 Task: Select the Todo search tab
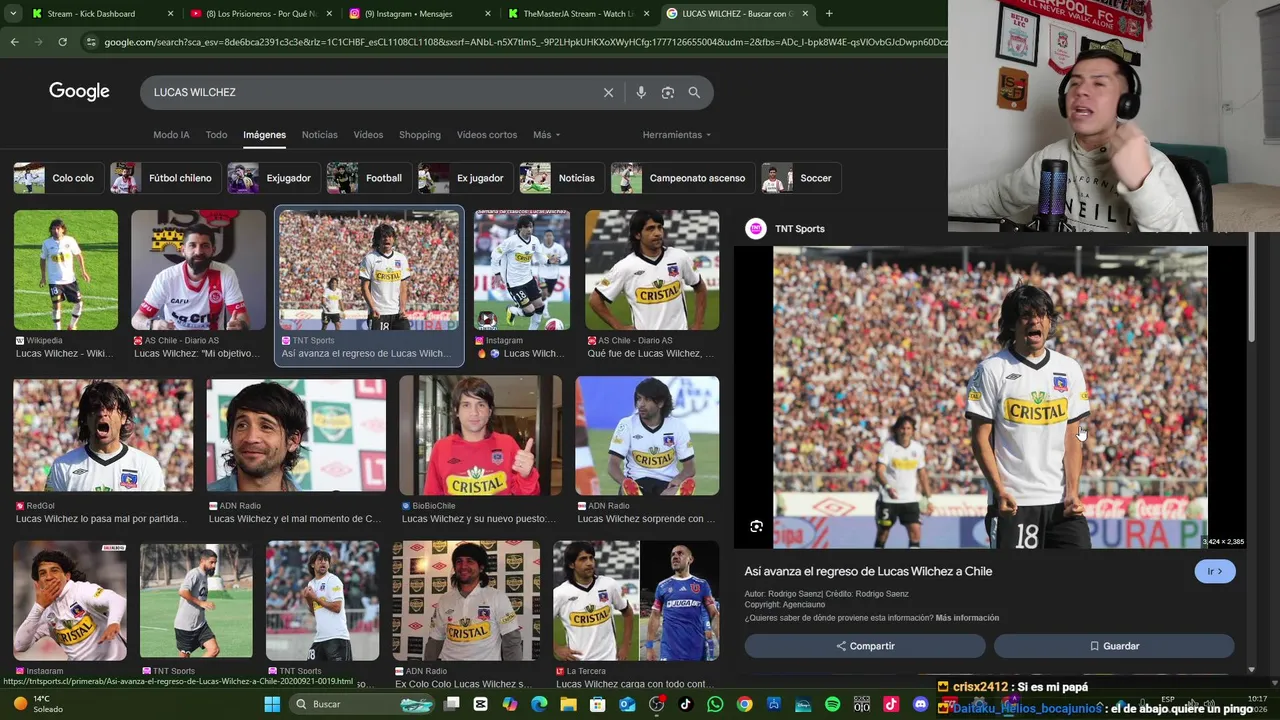tap(216, 135)
